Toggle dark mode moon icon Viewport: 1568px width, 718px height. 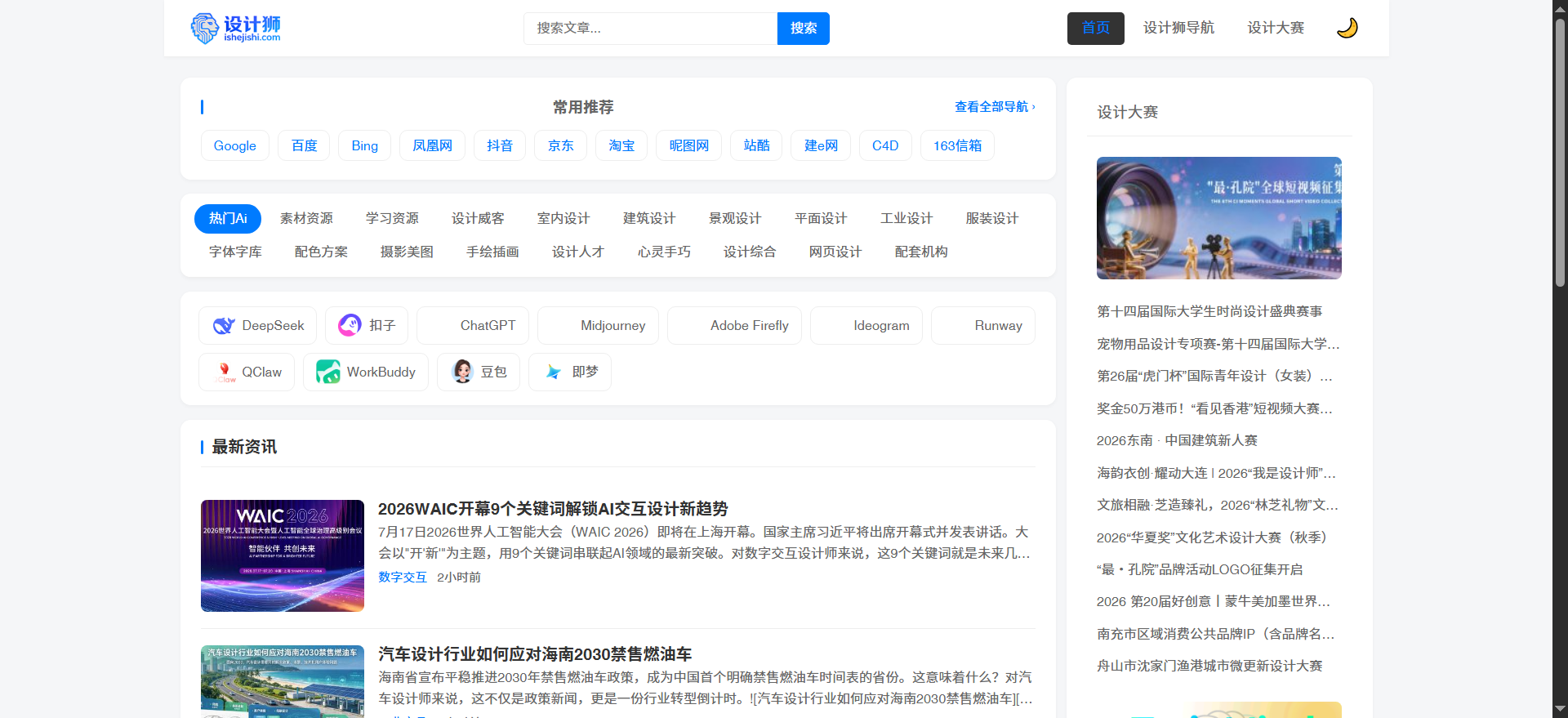point(1347,28)
